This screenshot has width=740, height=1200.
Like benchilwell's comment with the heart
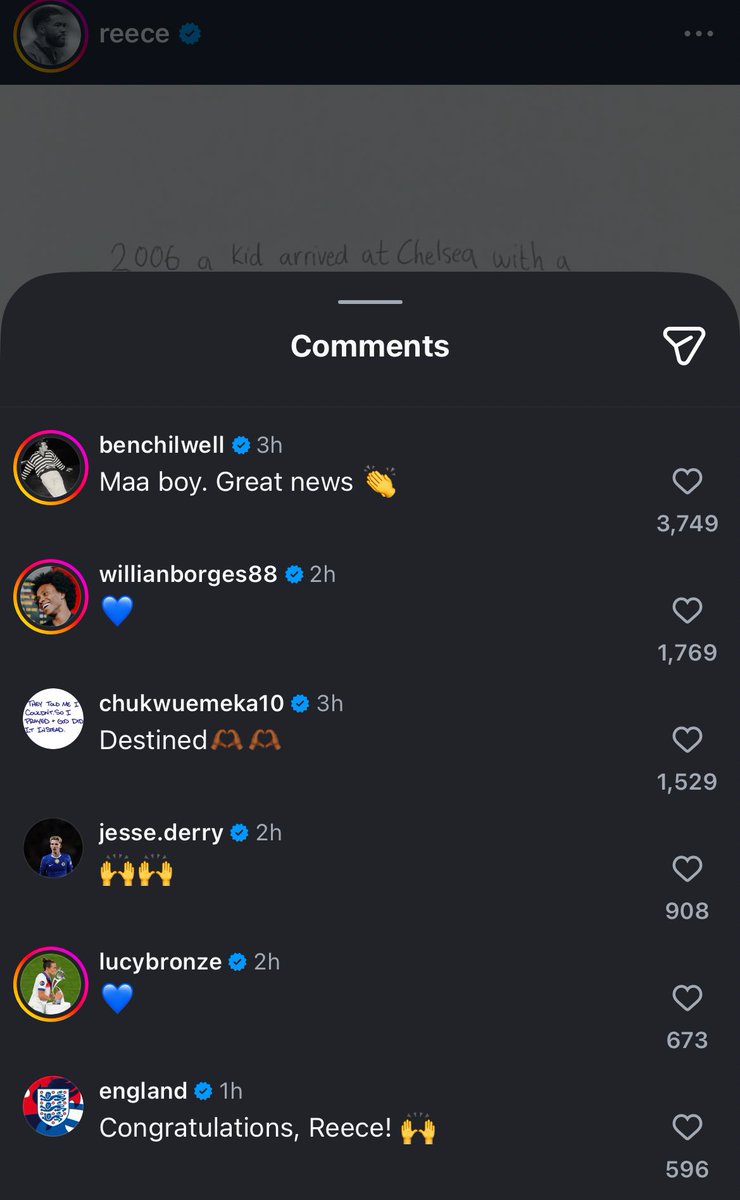click(687, 482)
